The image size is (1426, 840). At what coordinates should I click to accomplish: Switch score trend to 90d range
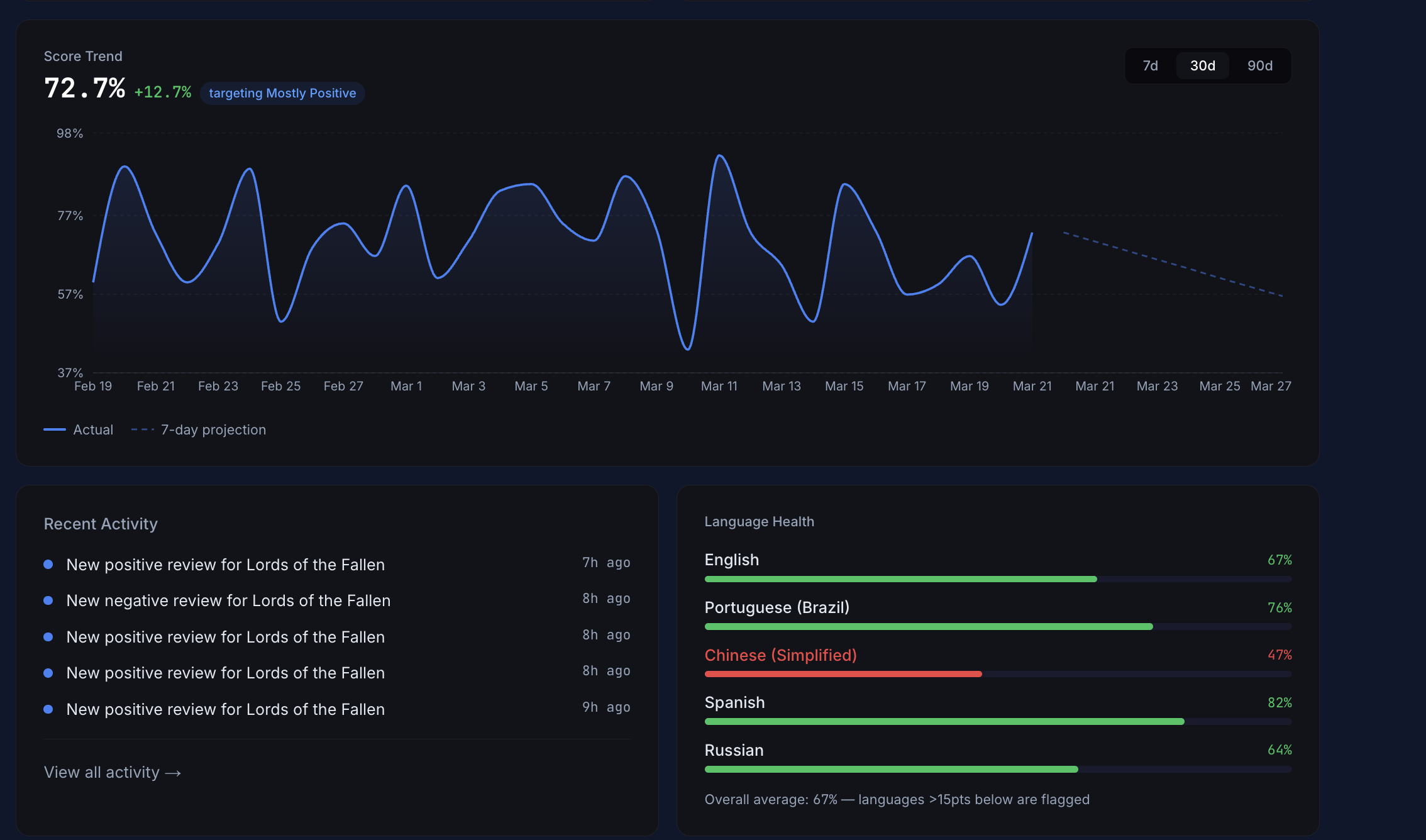point(1258,65)
